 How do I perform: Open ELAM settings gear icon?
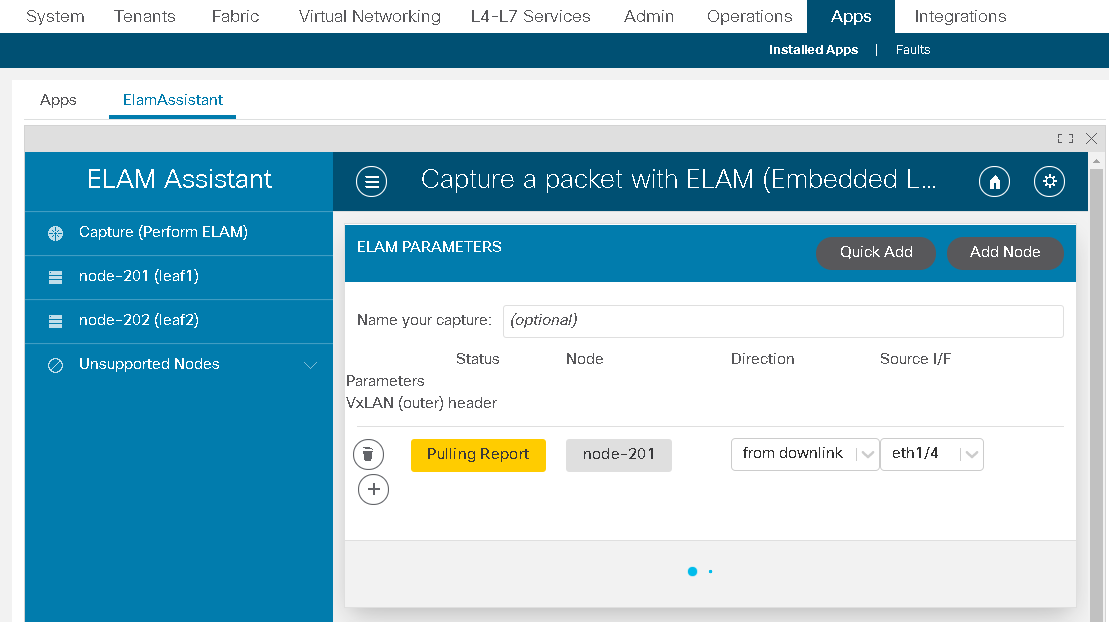(x=1050, y=181)
